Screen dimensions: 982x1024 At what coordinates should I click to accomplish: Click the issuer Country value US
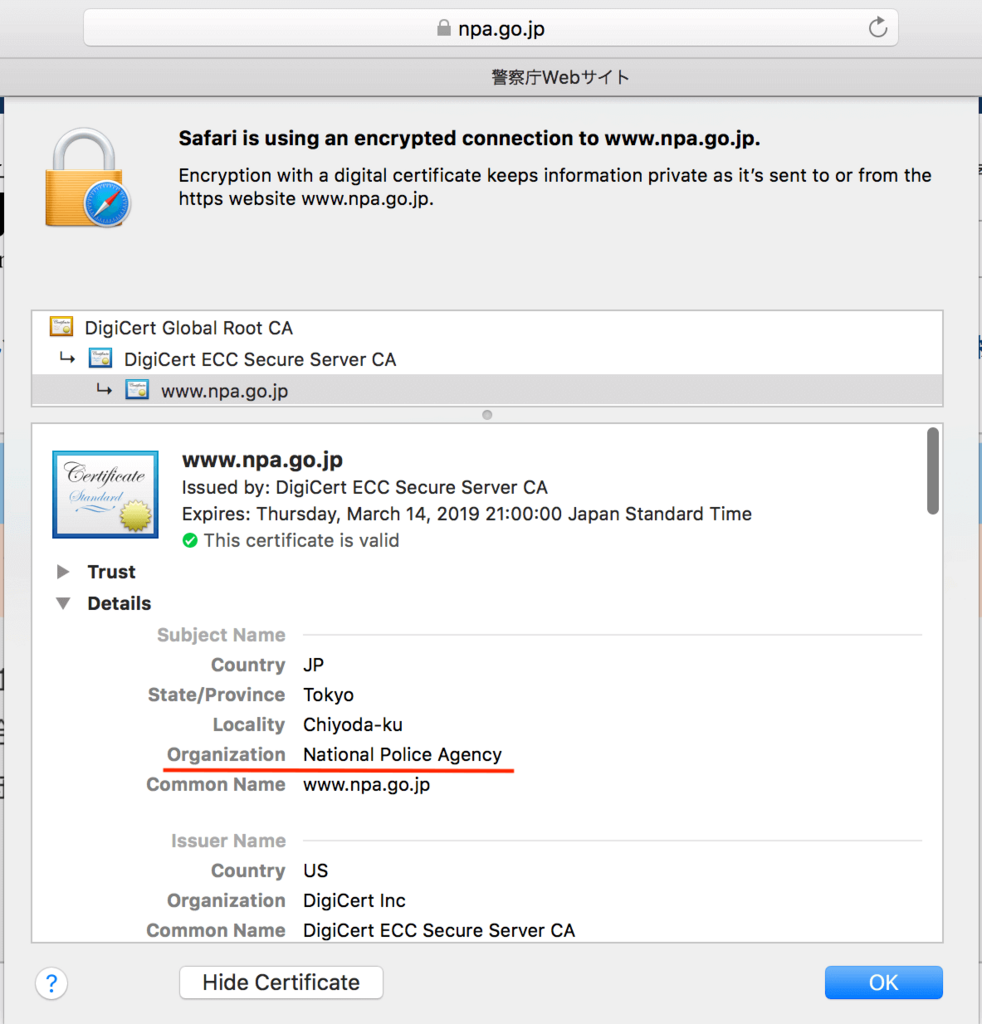pos(315,871)
